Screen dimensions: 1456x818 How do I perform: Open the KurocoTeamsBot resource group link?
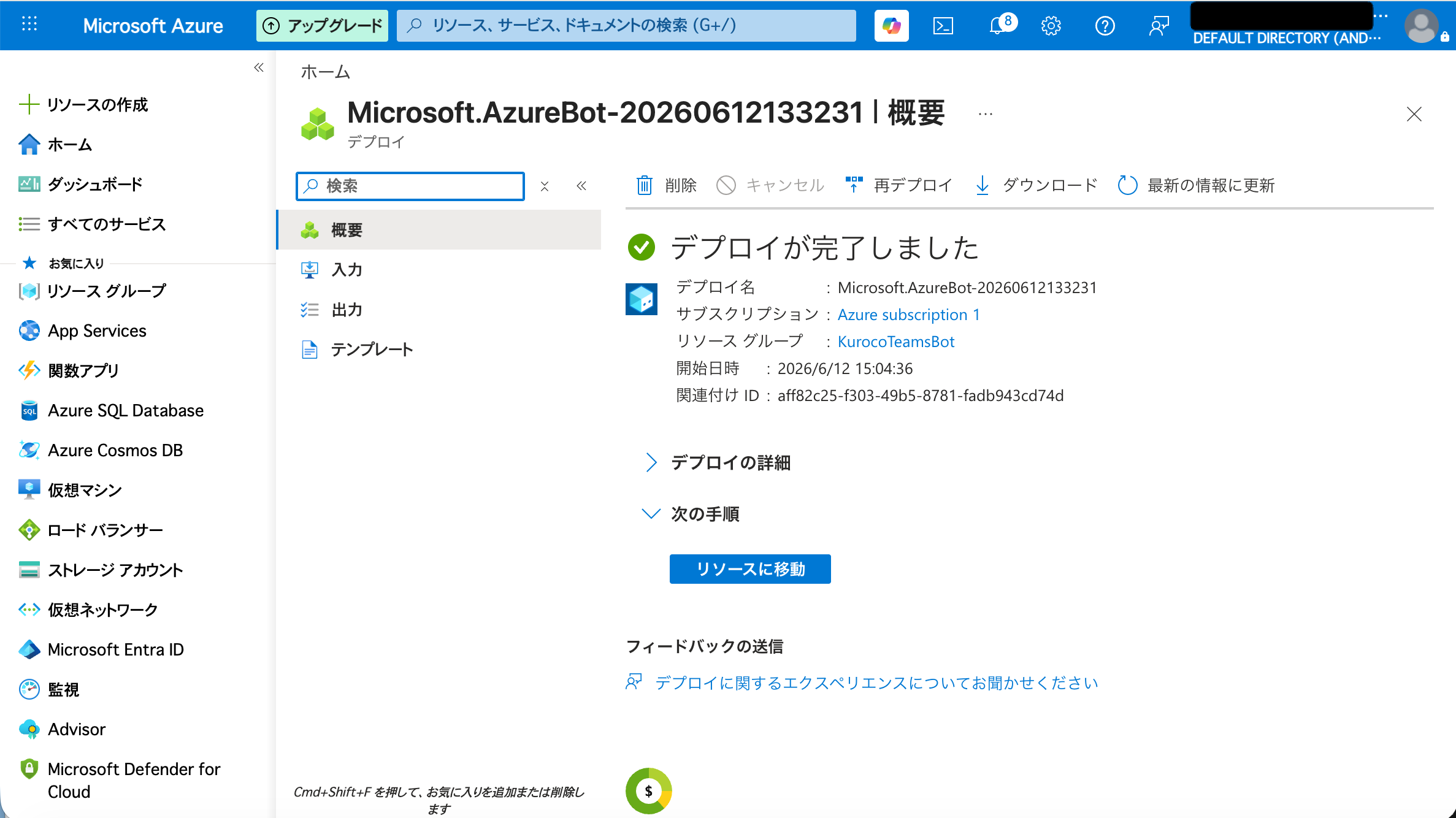click(x=896, y=342)
